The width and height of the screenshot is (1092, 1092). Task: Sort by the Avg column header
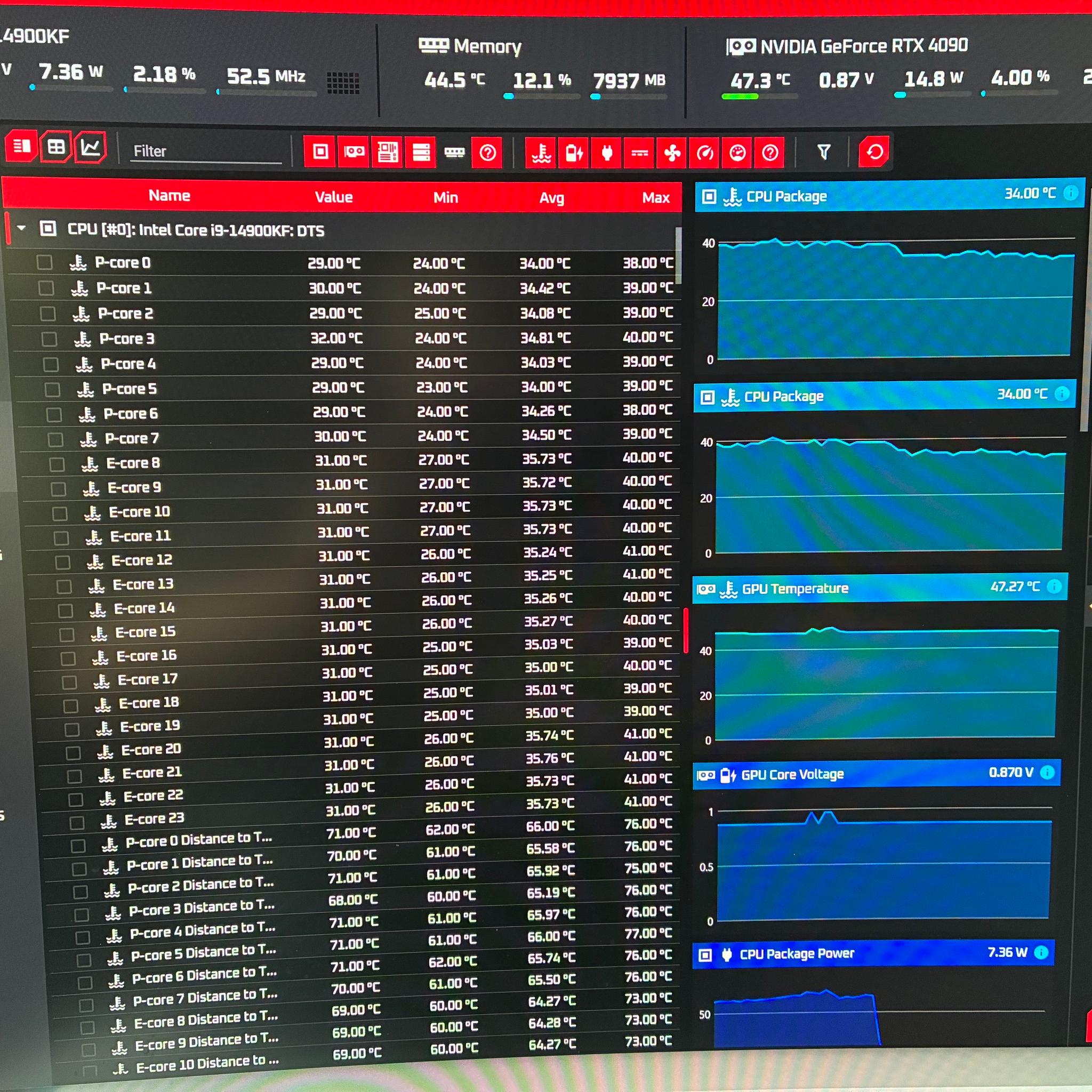[552, 198]
